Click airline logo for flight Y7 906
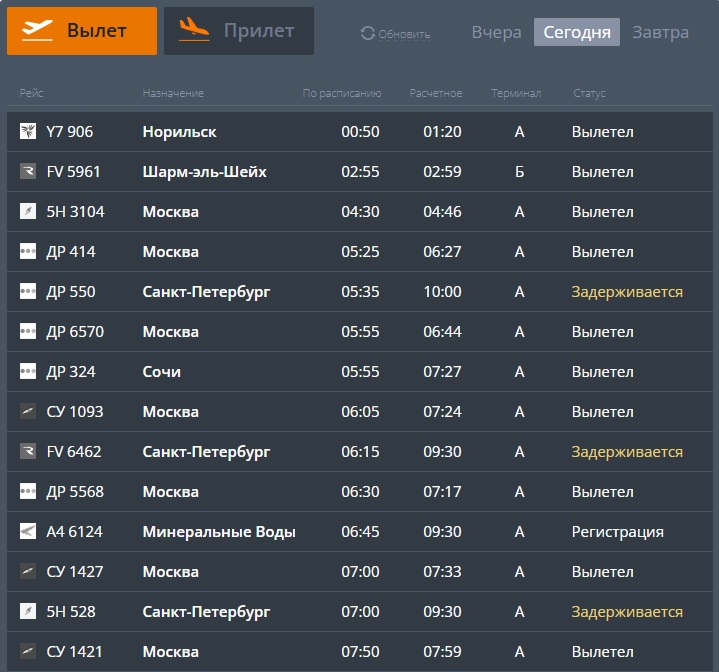The height and width of the screenshot is (672, 719). click(x=28, y=132)
